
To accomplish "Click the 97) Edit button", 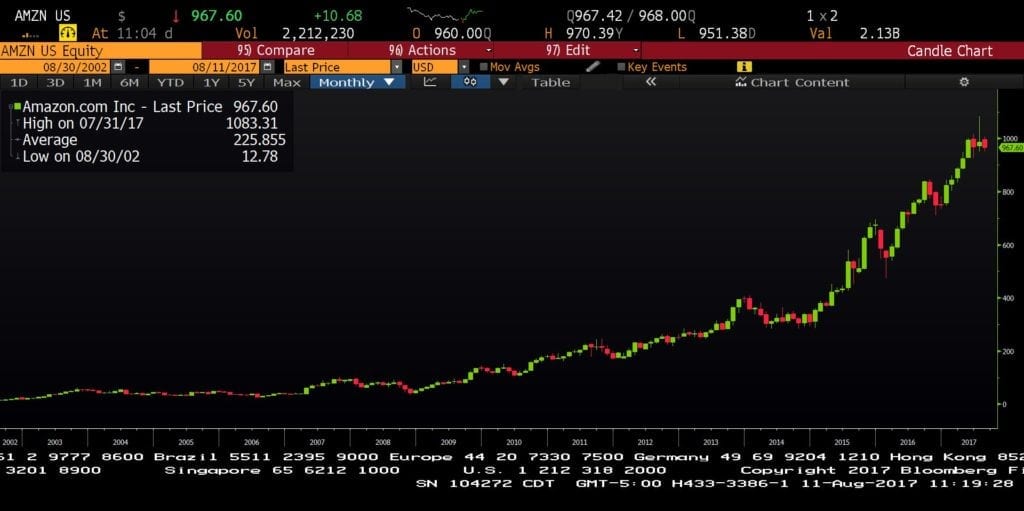I will coord(569,50).
